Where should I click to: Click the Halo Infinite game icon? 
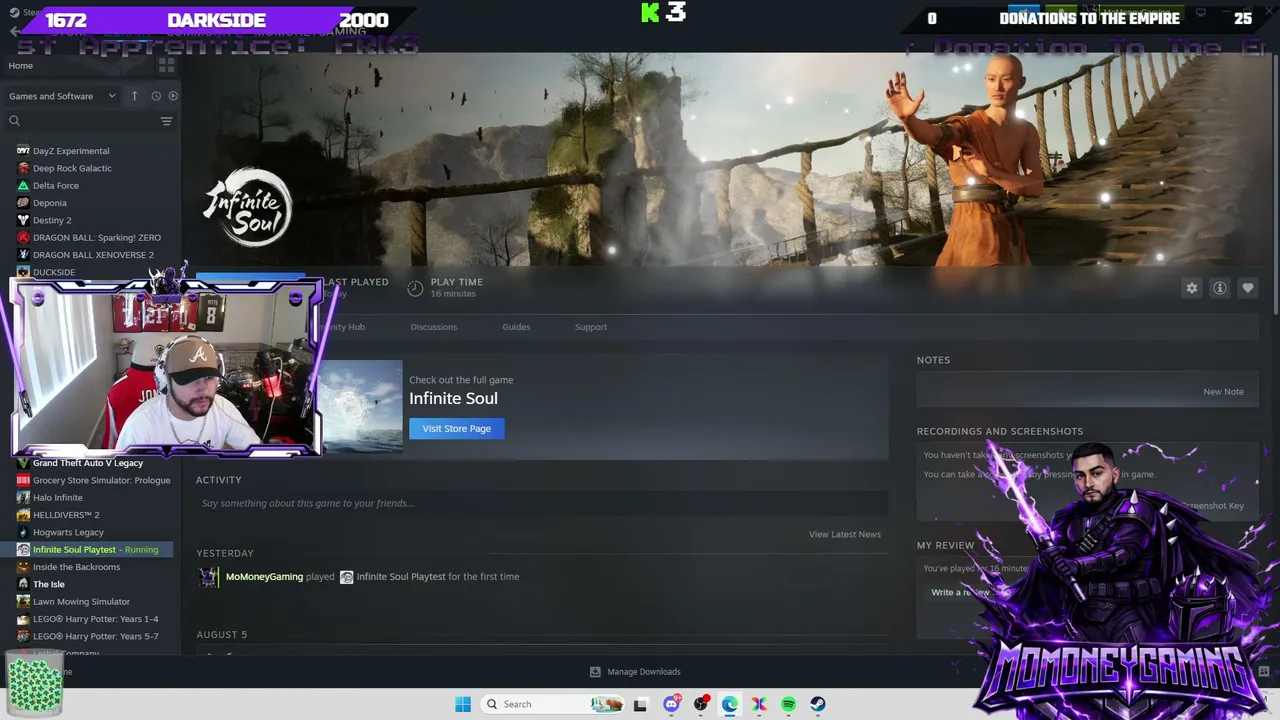click(x=23, y=498)
